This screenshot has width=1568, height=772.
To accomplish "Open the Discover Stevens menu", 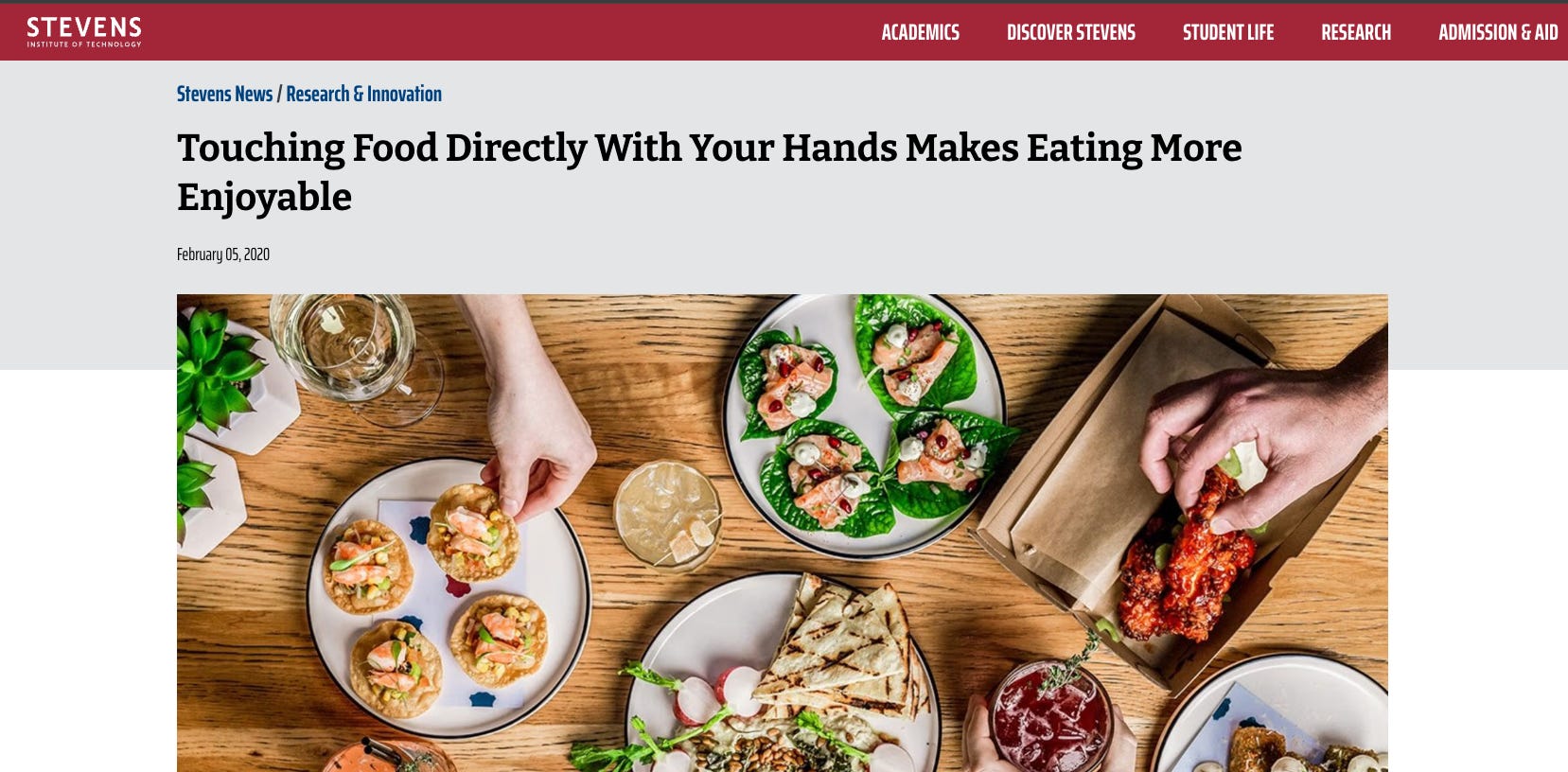I will (x=1070, y=32).
